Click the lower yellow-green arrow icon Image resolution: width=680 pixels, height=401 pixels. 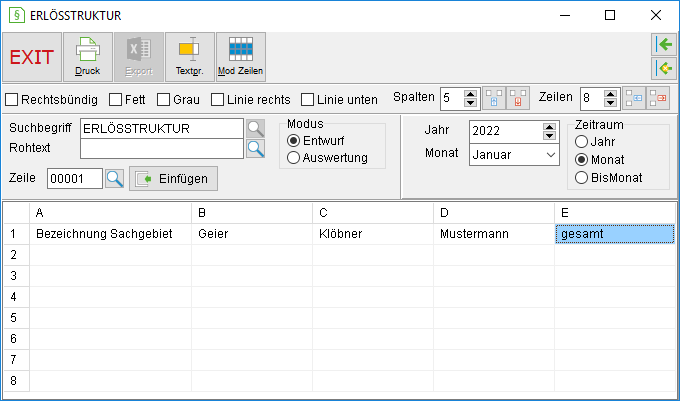tap(664, 68)
